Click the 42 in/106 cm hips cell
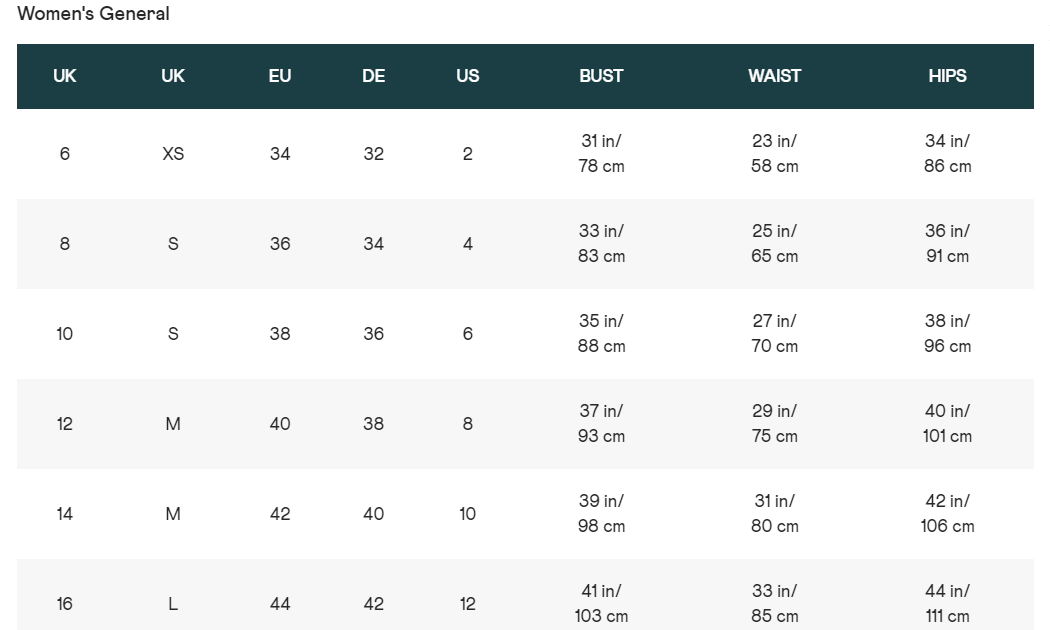This screenshot has width=1050, height=630. pos(947,514)
